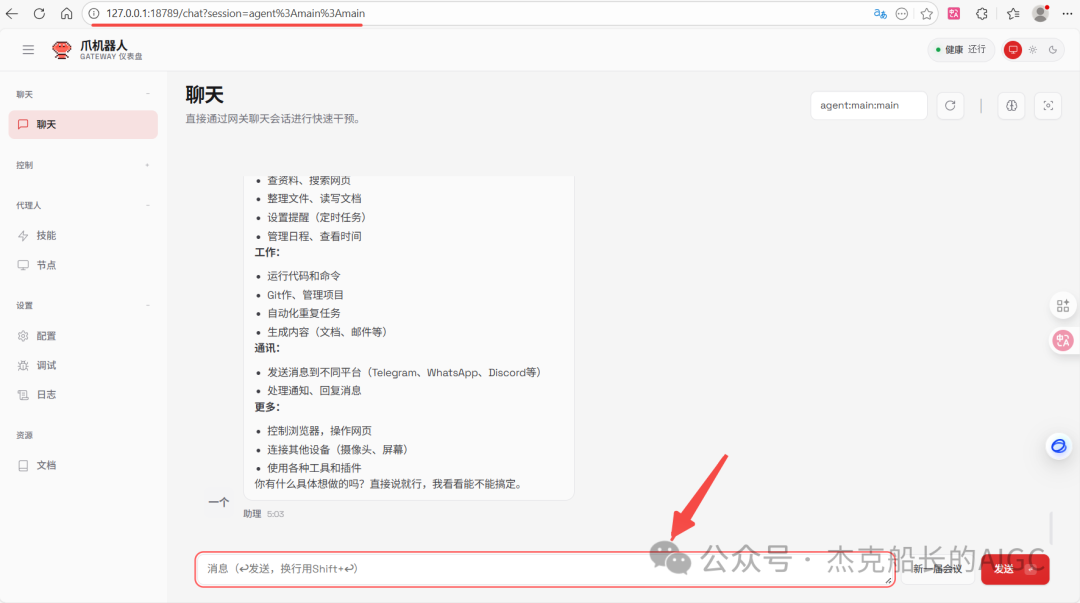This screenshot has width=1080, height=603.
Task: Open the floating grid-plus widget icon
Action: pos(1063,306)
